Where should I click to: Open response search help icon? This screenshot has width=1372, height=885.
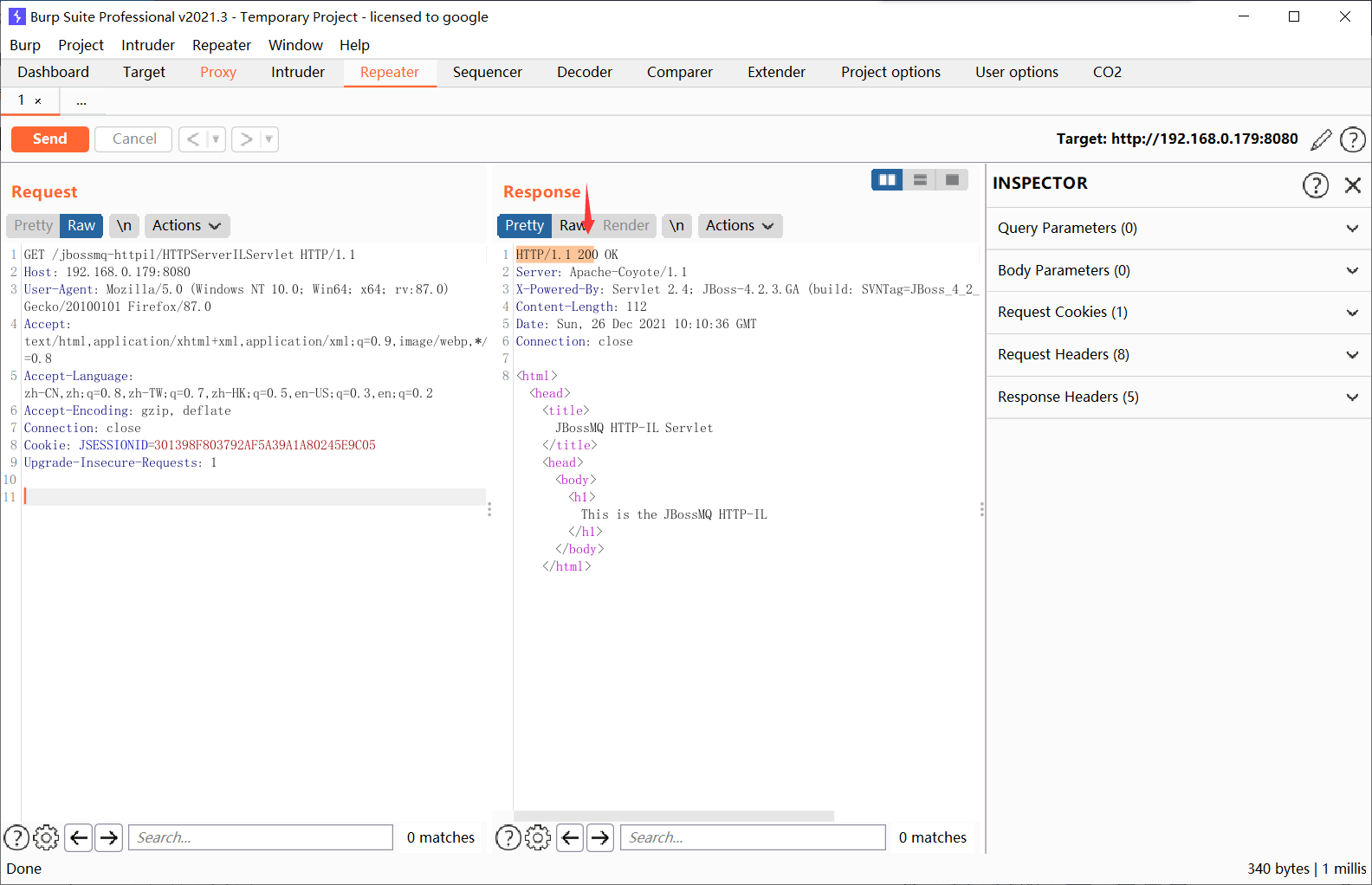tap(508, 837)
